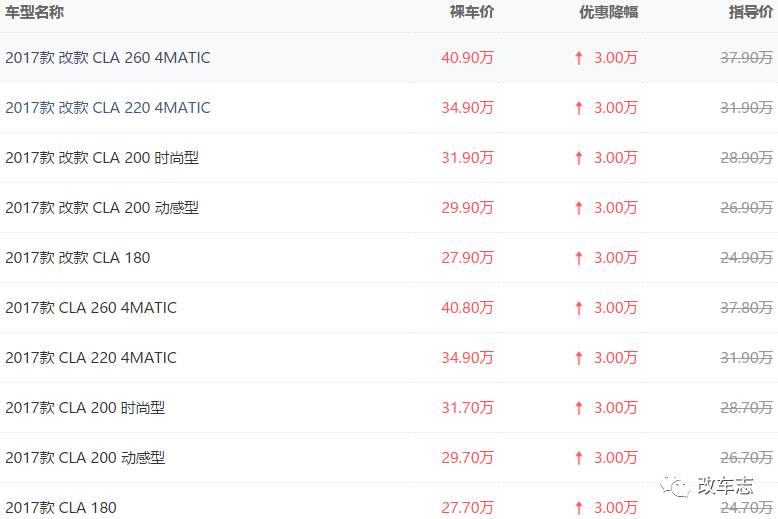
Task: Click up arrow in 2017款 CLA 220 4MATIC row
Action: [x=579, y=358]
